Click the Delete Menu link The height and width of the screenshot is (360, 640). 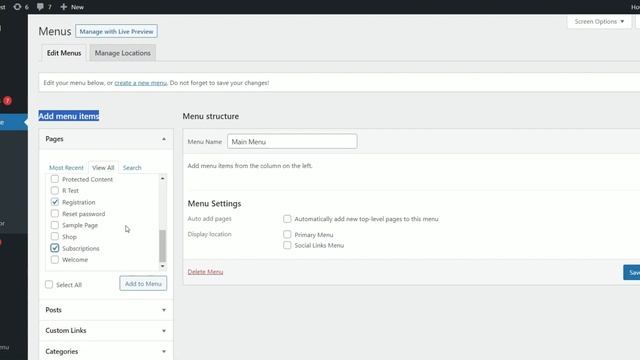pos(205,272)
